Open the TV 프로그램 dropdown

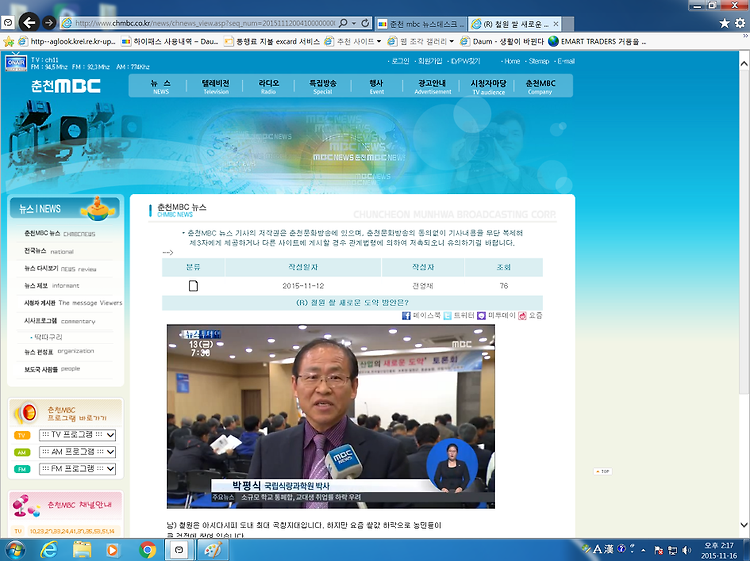tap(77, 435)
